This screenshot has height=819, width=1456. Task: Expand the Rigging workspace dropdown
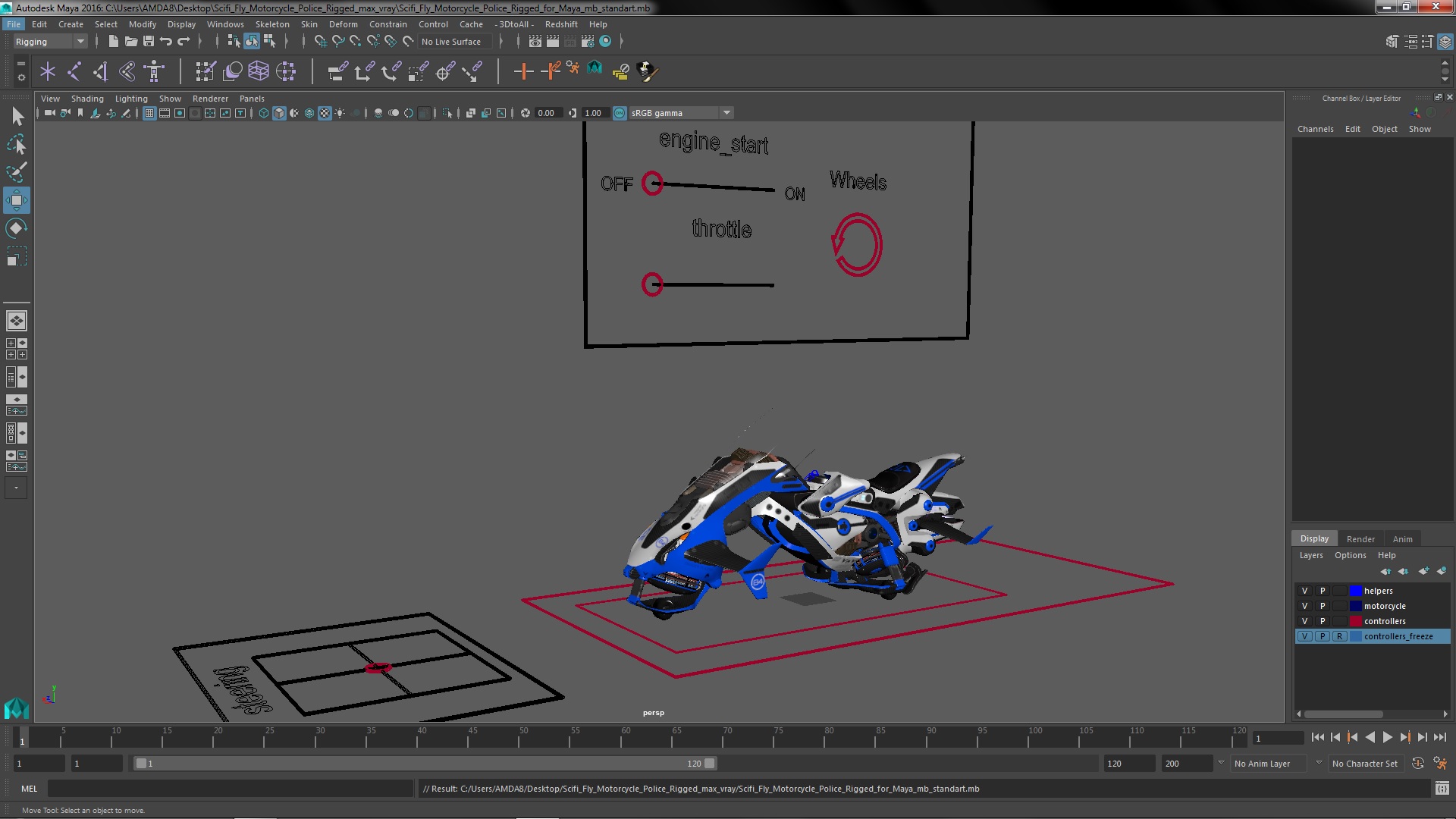(80, 40)
